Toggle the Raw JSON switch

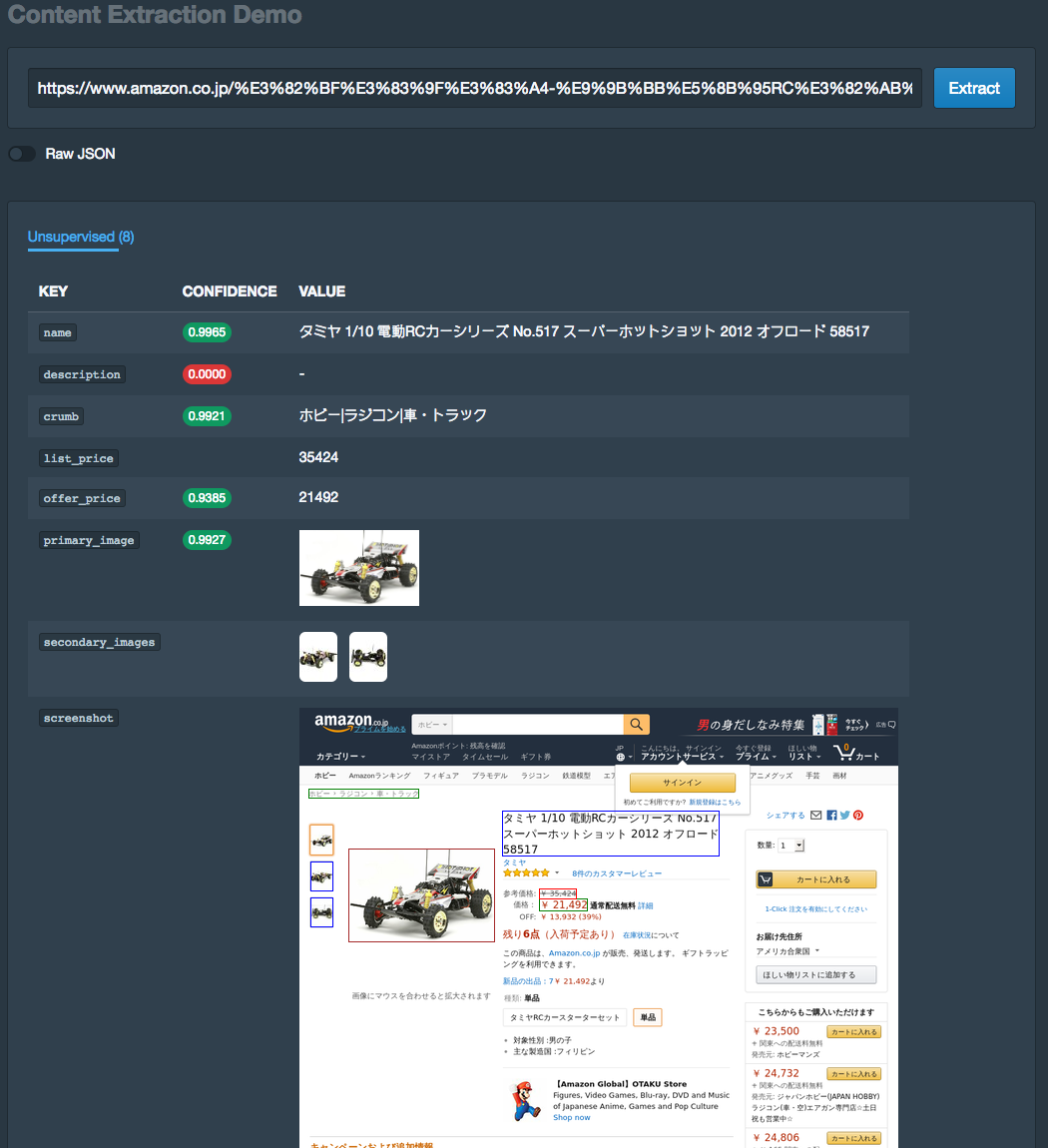22,154
